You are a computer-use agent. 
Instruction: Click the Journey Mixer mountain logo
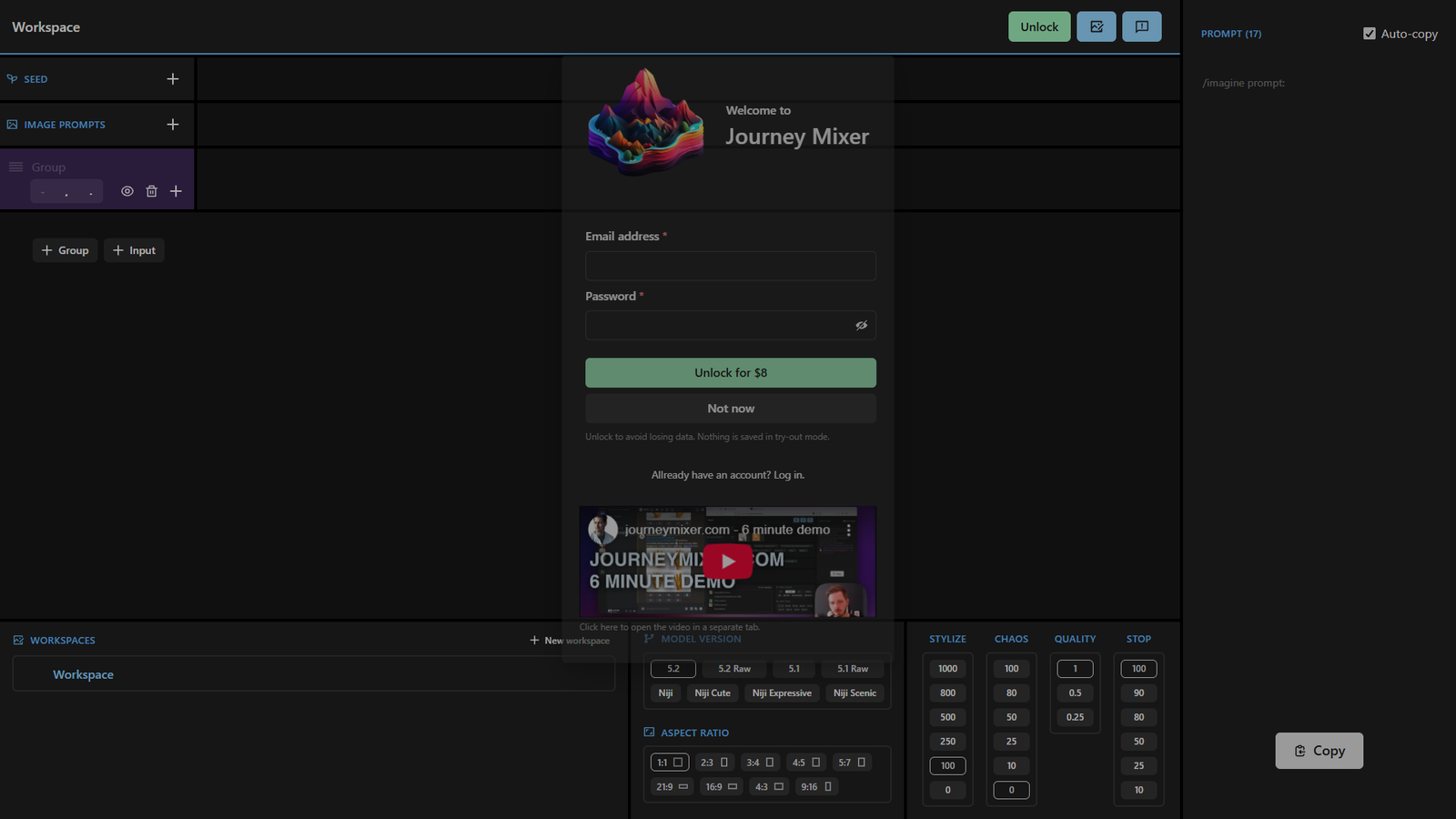645,123
